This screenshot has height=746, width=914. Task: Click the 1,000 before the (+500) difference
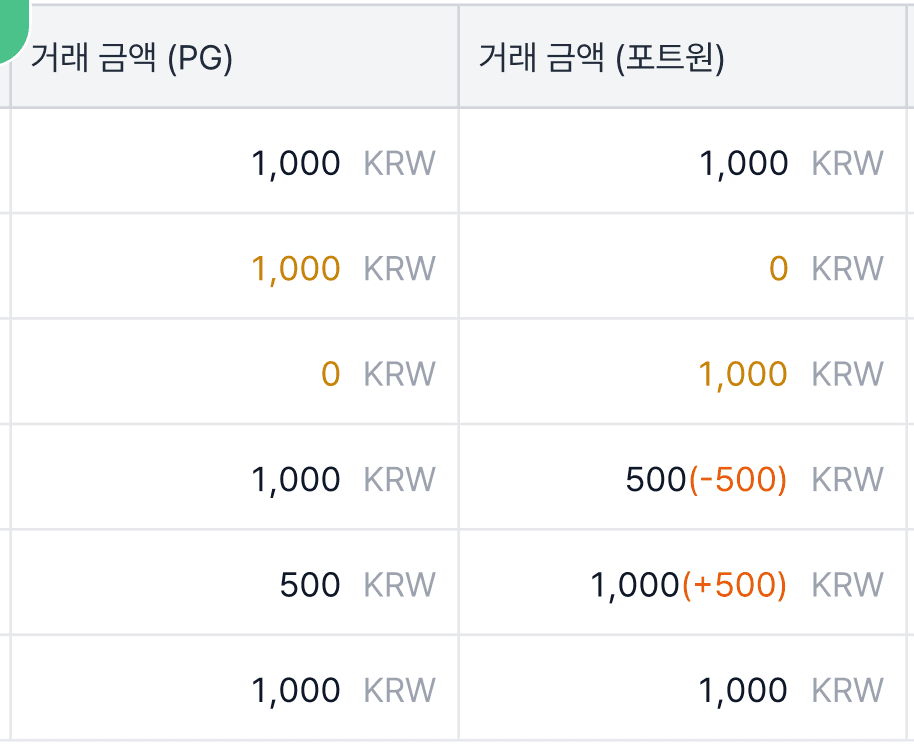(635, 585)
